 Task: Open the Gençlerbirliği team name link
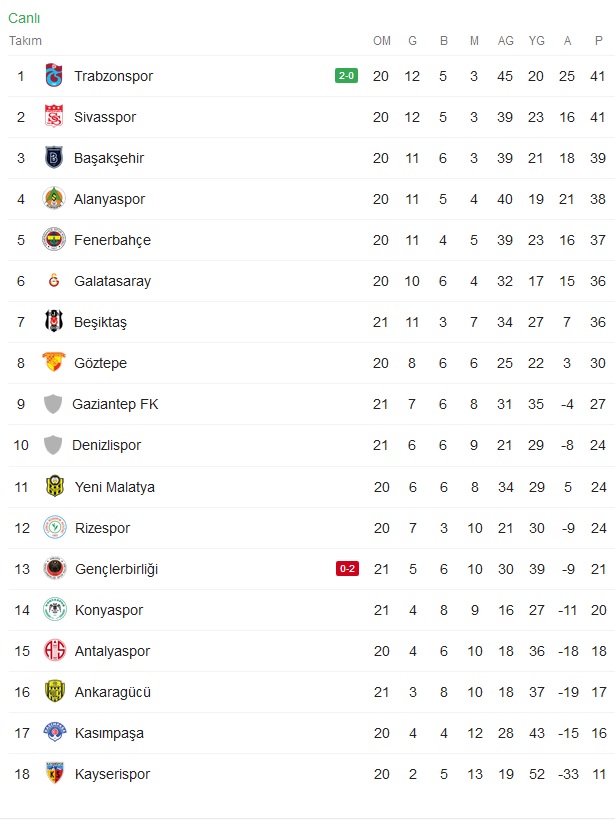(x=117, y=569)
